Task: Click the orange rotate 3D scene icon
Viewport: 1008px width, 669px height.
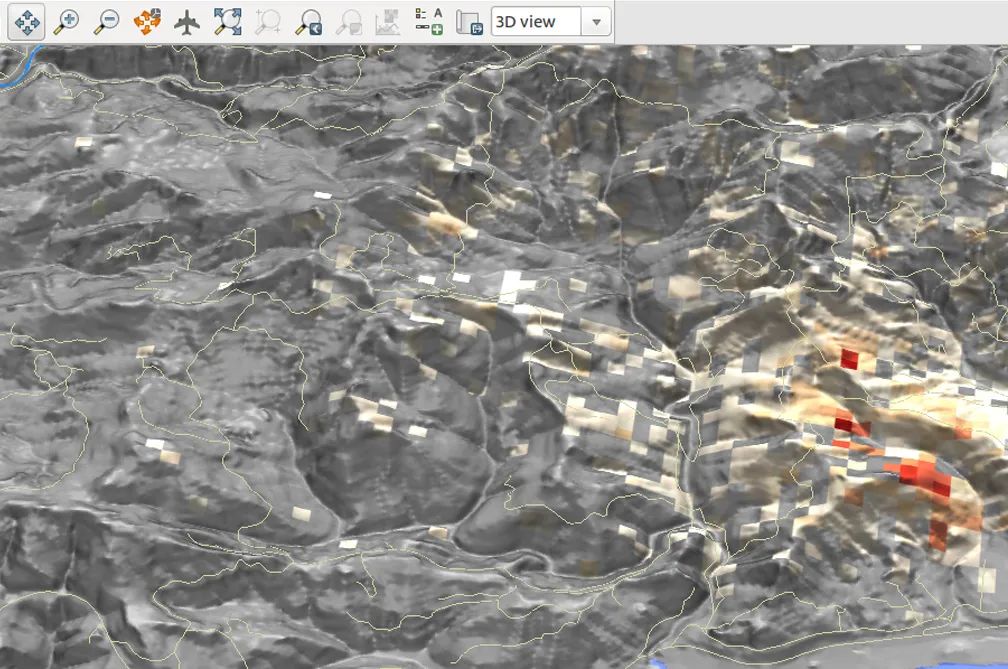Action: tap(147, 22)
